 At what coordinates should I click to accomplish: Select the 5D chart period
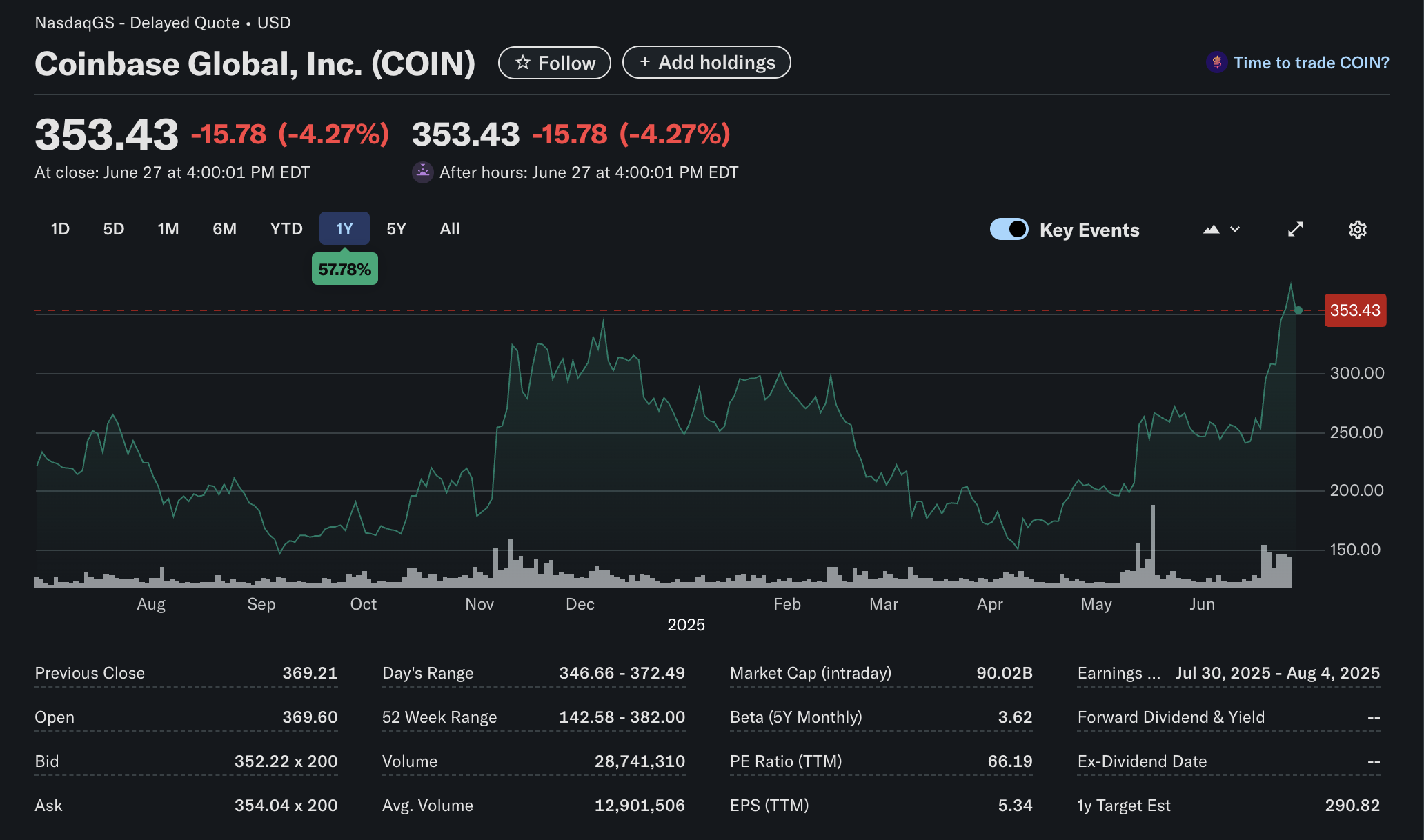(x=114, y=229)
